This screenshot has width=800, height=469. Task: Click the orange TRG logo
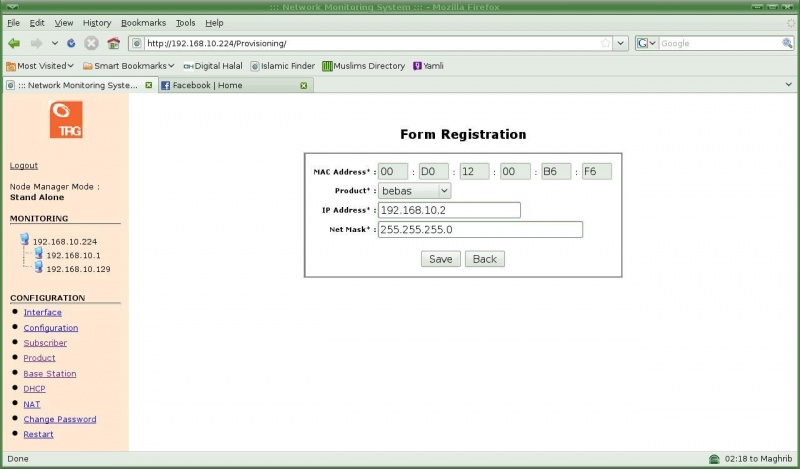point(66,119)
